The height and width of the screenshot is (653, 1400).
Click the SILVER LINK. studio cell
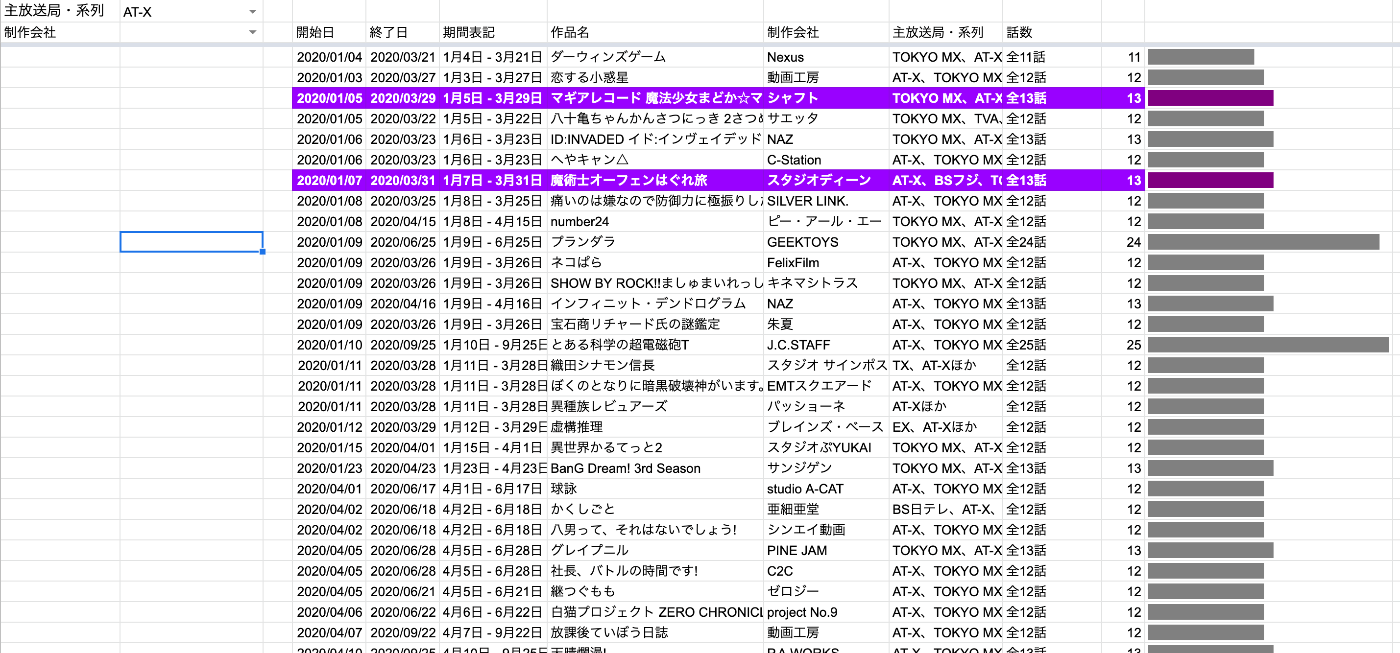click(x=826, y=201)
